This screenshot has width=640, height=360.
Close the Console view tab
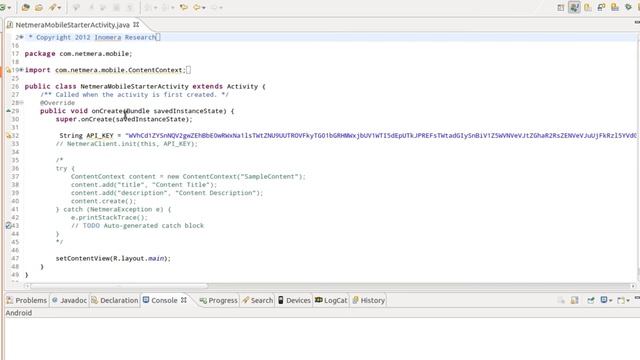[x=184, y=300]
